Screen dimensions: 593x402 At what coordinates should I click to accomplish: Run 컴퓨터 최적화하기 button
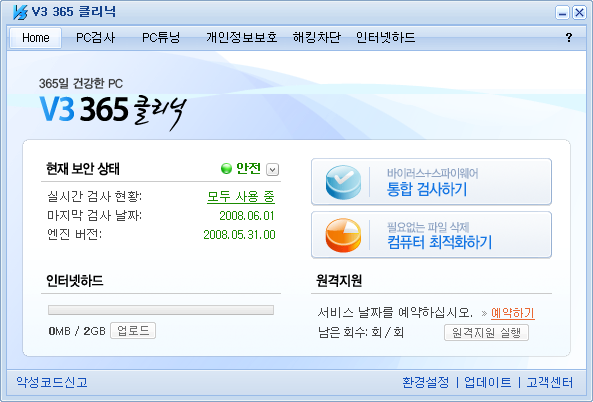click(431, 235)
